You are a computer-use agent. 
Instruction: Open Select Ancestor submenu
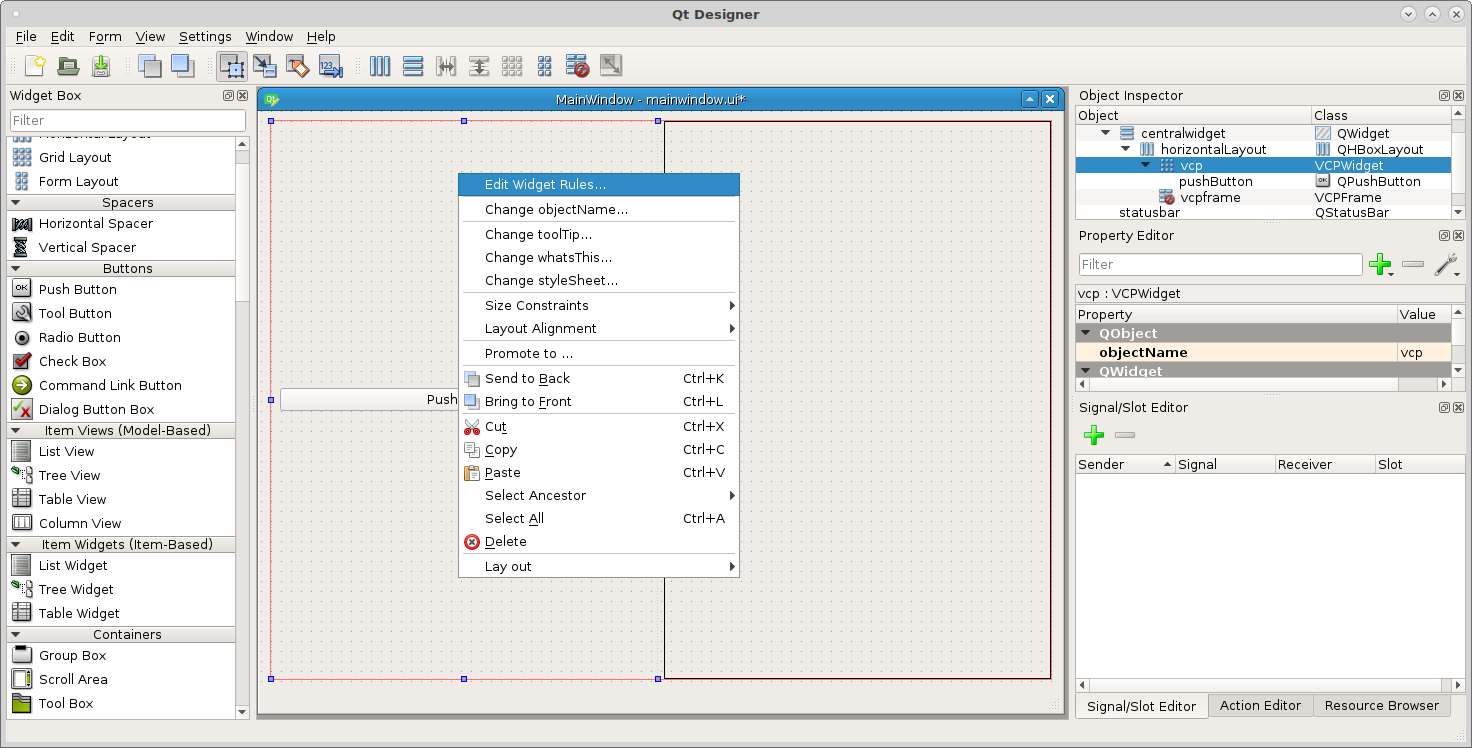coord(599,495)
